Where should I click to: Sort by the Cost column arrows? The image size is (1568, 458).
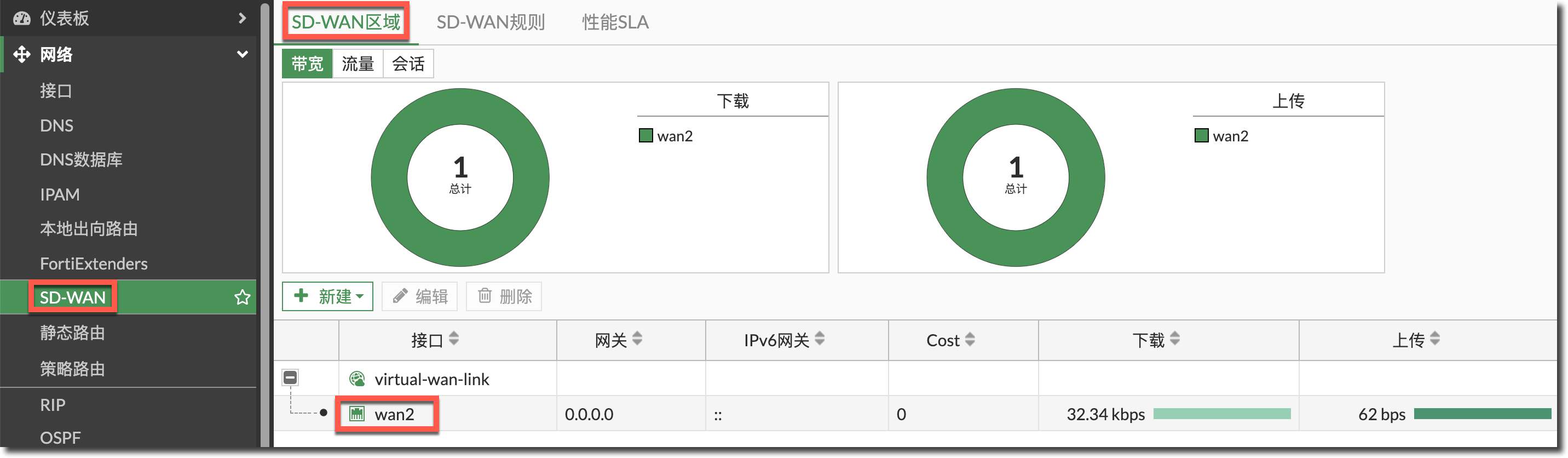click(970, 340)
